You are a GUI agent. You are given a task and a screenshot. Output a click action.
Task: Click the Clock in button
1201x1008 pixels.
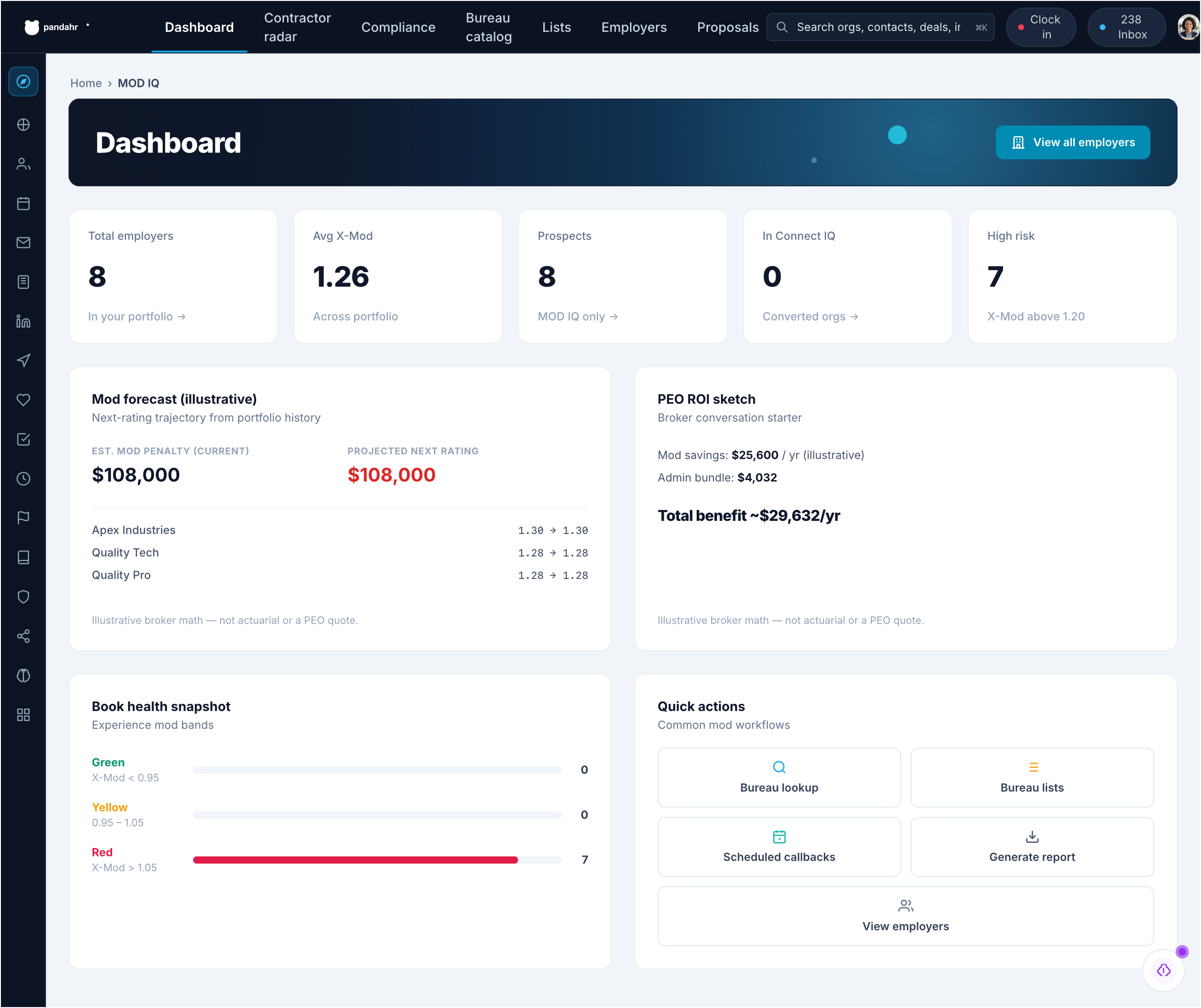click(x=1041, y=27)
